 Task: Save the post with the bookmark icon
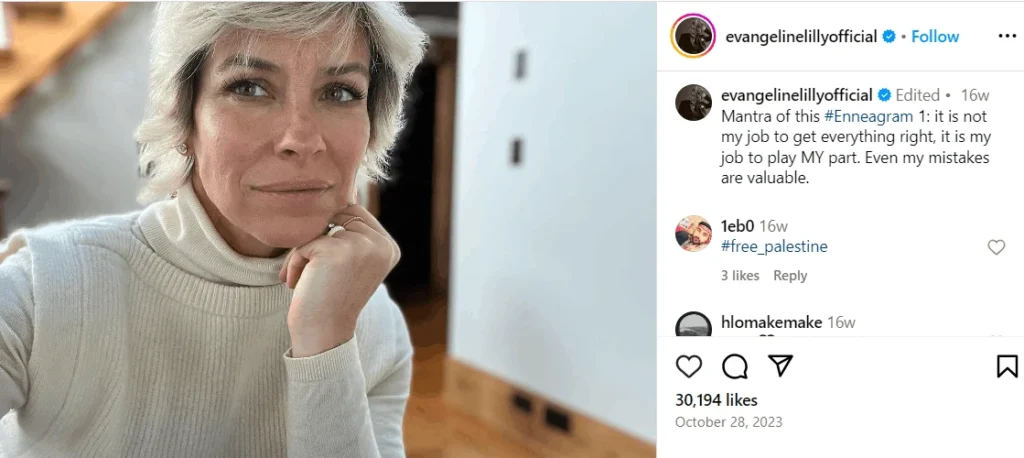pyautogui.click(x=1007, y=366)
